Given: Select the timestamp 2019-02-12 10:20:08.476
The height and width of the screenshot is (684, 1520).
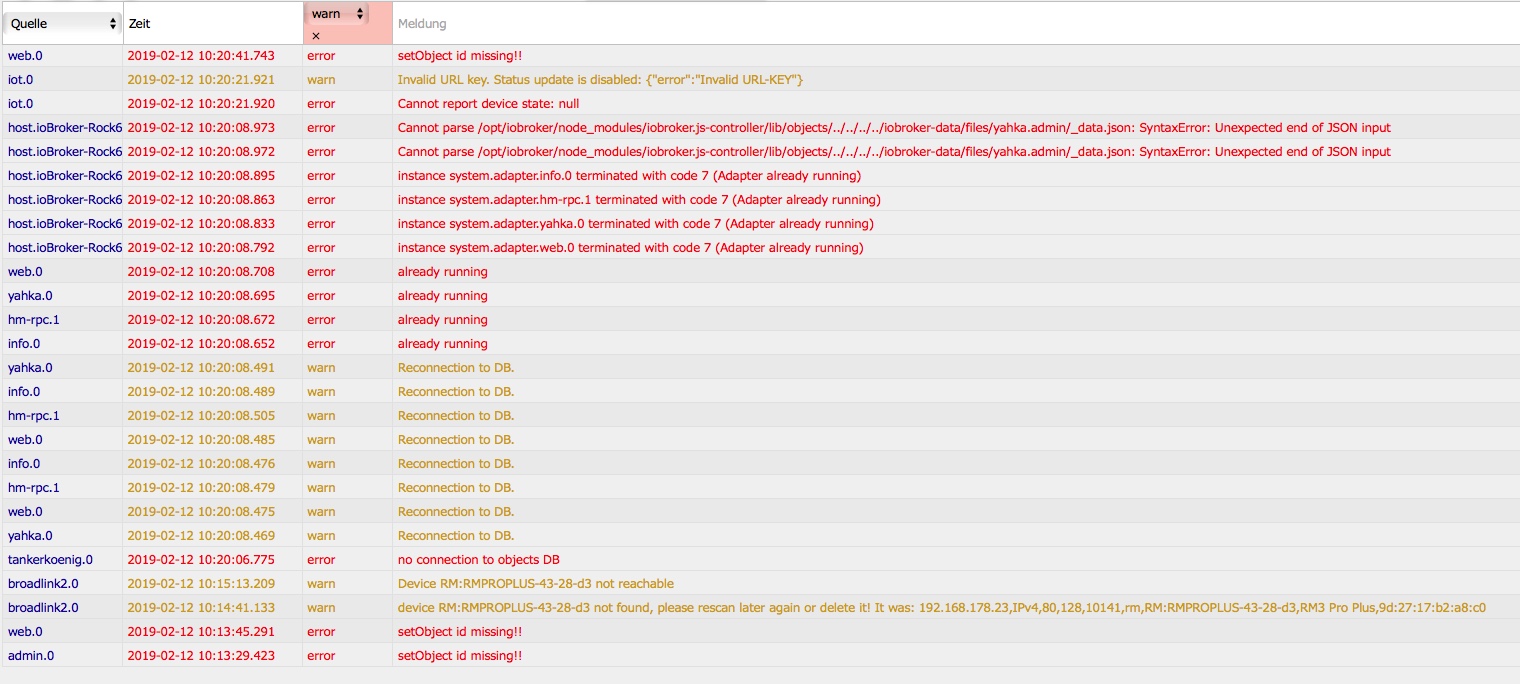Looking at the screenshot, I should (x=201, y=464).
